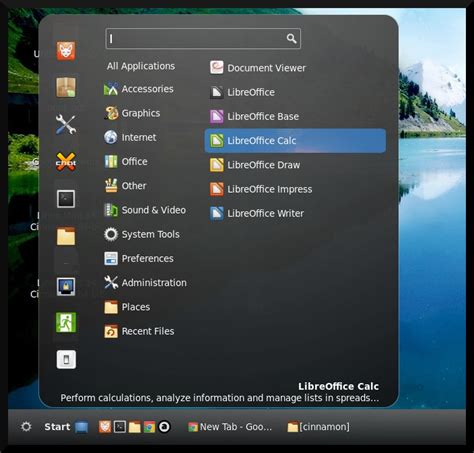Screen dimensions: 474x453
Task: Open the fox browser favorite in sidebar
Action: [66, 51]
